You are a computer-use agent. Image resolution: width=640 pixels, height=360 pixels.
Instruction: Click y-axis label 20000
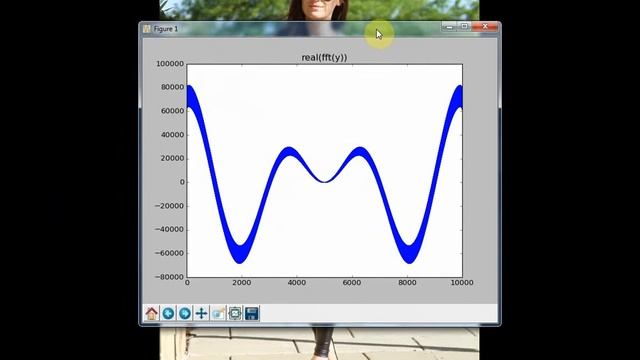[172, 158]
